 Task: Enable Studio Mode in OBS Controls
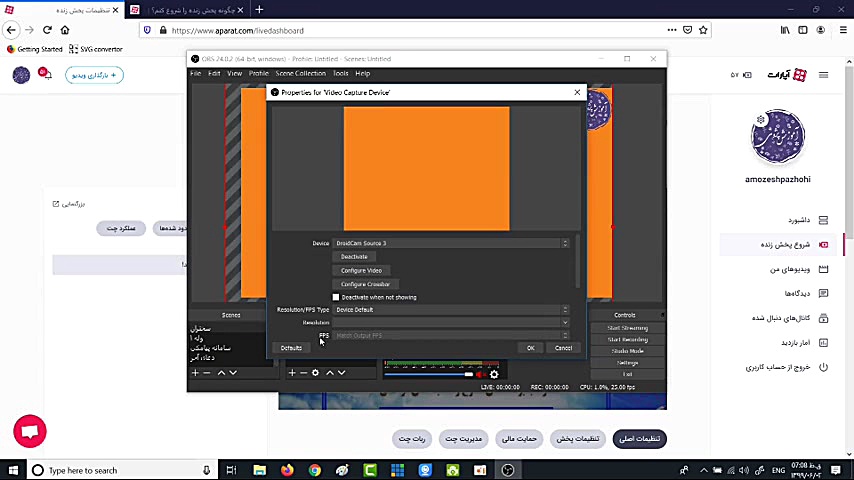(627, 351)
